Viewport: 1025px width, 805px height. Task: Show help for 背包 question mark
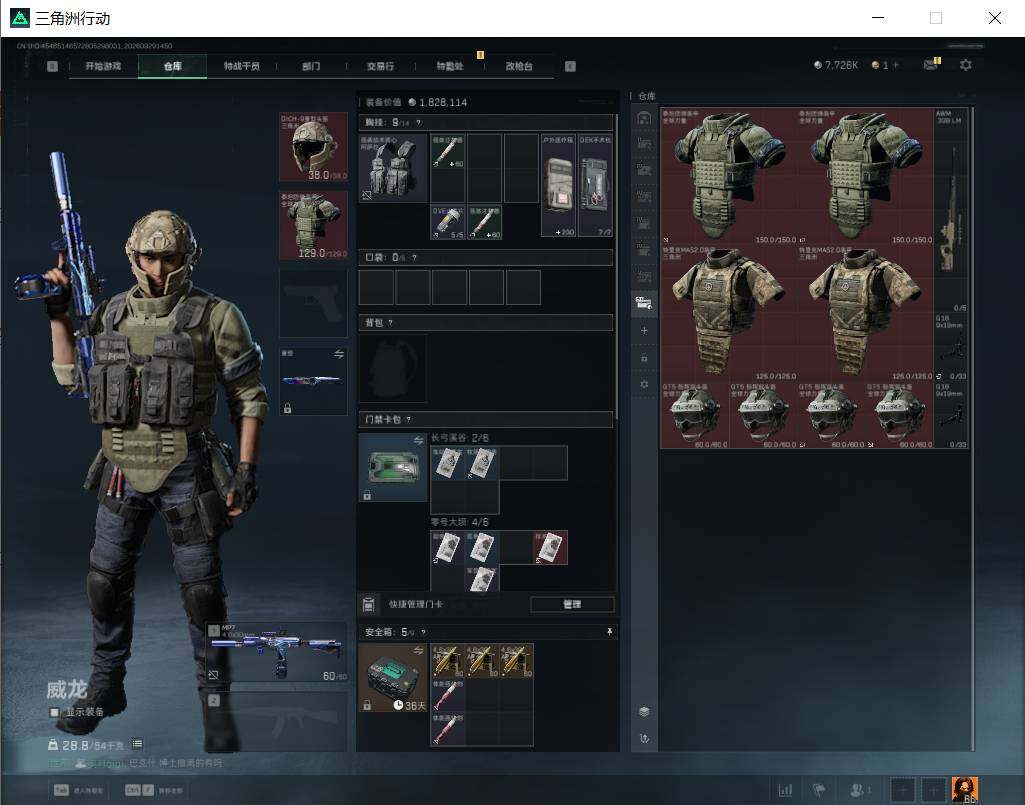390,322
